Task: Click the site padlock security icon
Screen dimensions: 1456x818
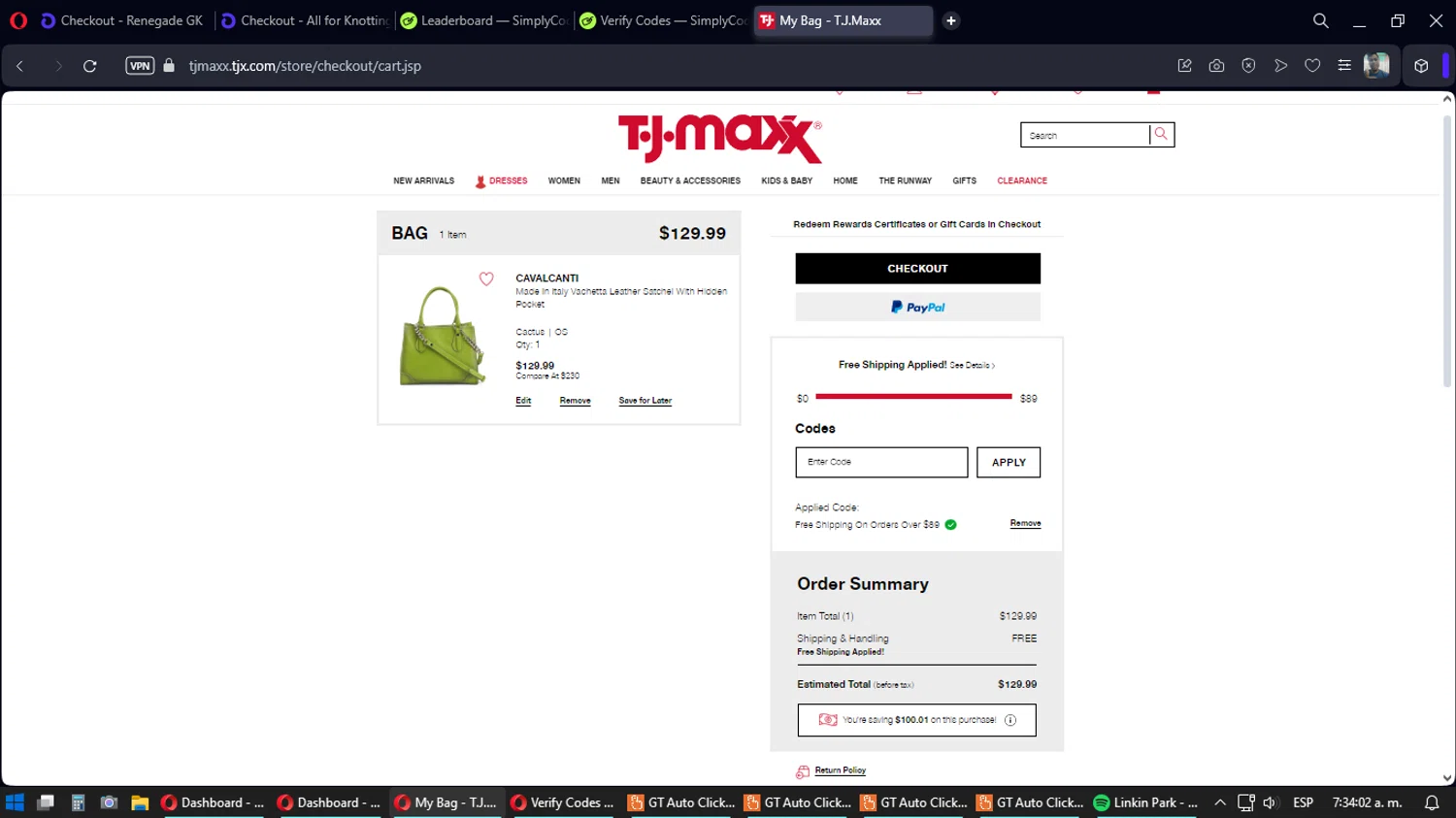Action: coord(169,66)
